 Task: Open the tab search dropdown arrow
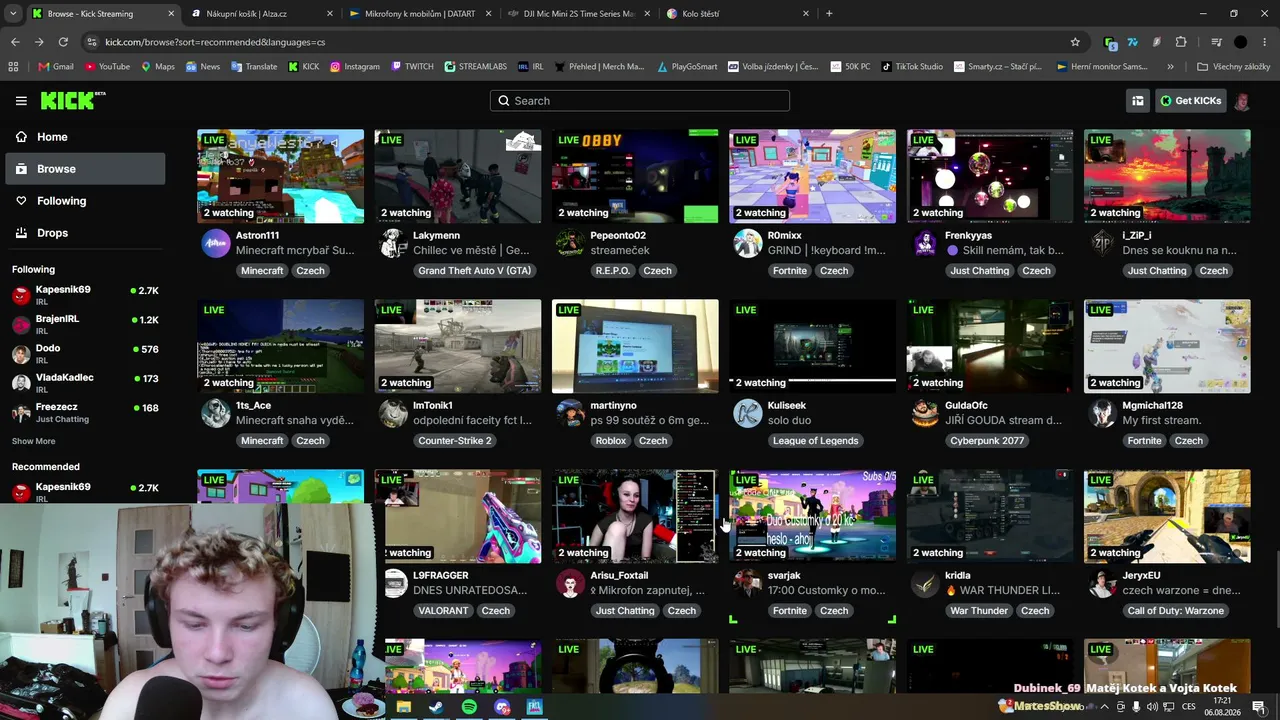click(x=12, y=14)
